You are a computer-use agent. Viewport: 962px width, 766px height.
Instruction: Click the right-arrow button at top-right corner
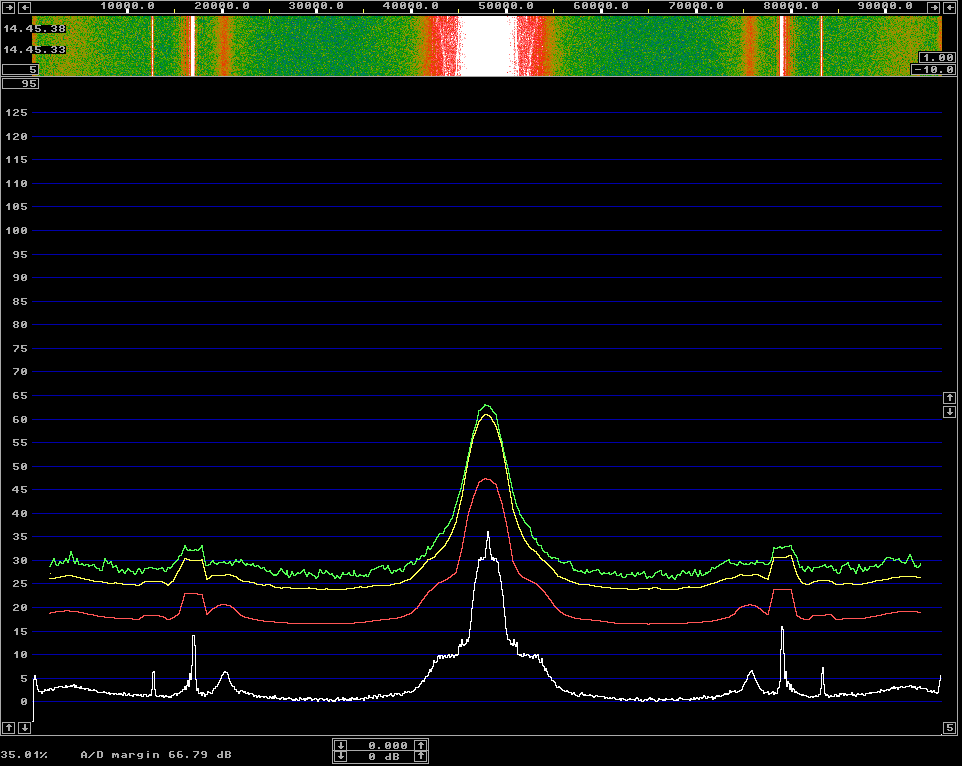[933, 7]
